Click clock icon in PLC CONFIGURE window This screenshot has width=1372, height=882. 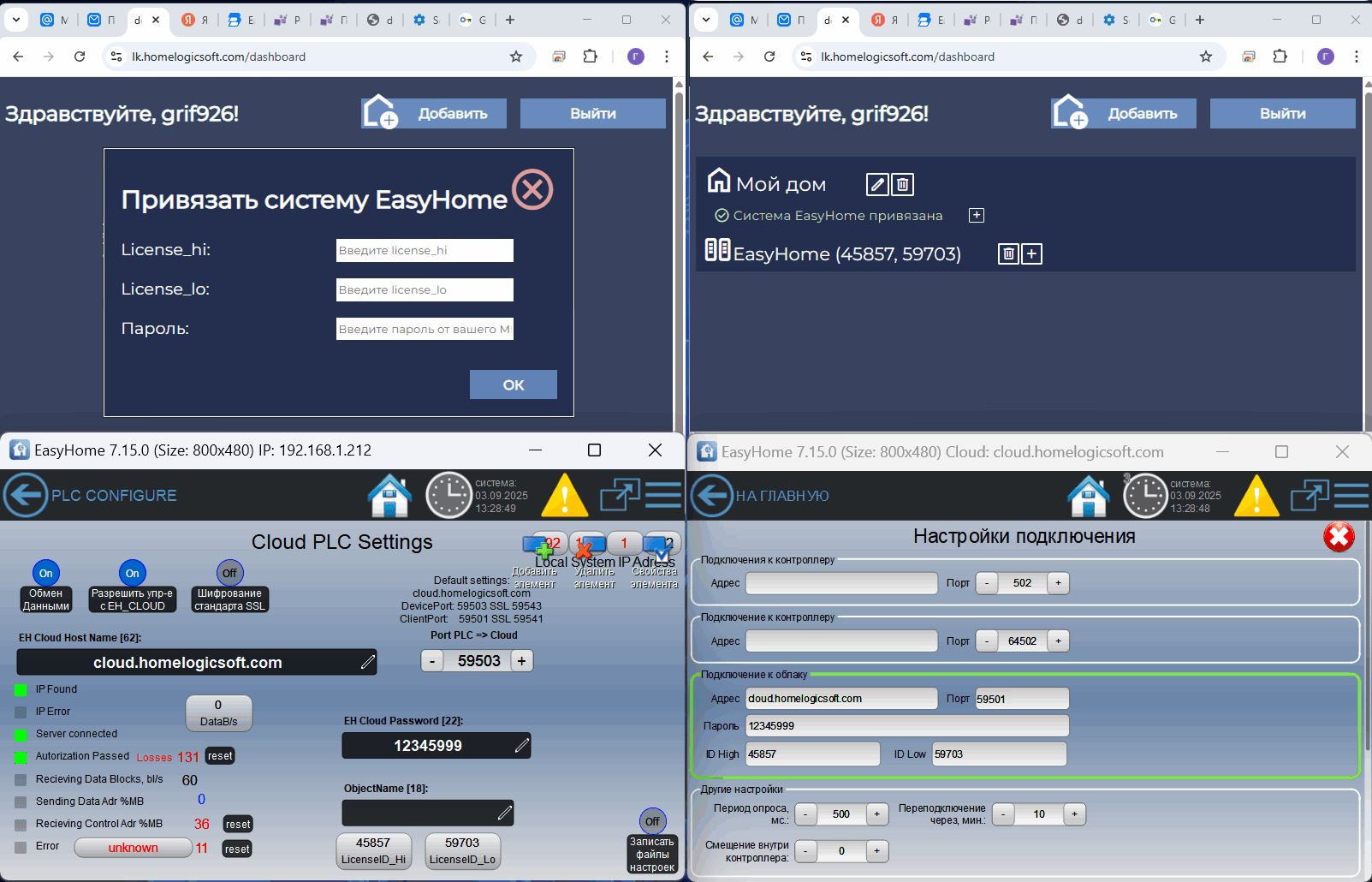[448, 495]
